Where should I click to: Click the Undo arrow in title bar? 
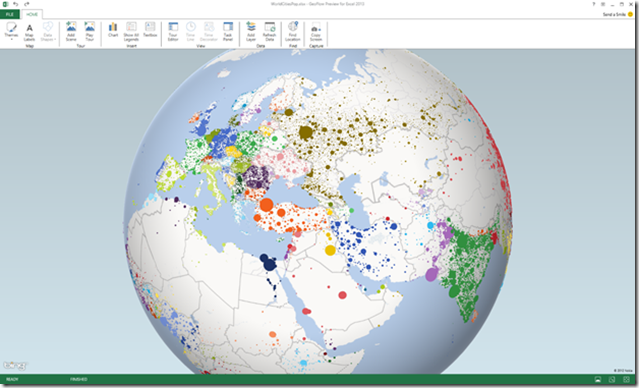(15, 4)
